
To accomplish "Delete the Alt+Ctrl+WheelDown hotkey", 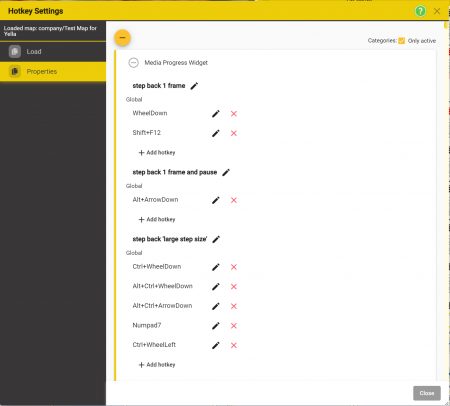I will click(234, 287).
